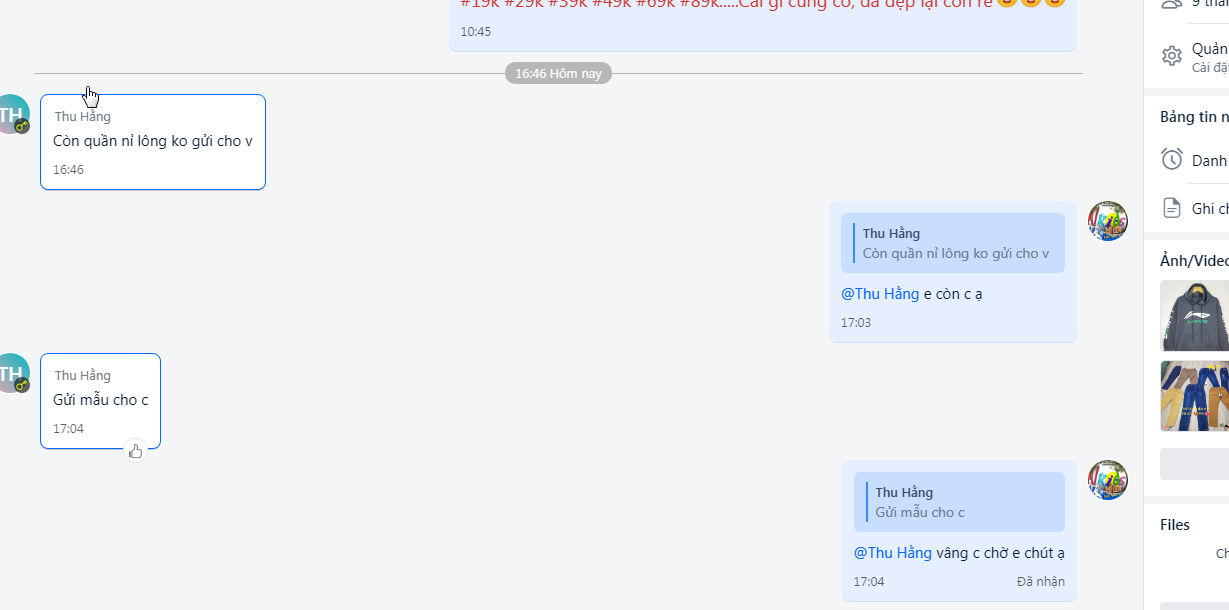Click Thu Hằng's avatar beside the 17:04 message
Viewport: 1229px width, 610px height.
tap(10, 373)
